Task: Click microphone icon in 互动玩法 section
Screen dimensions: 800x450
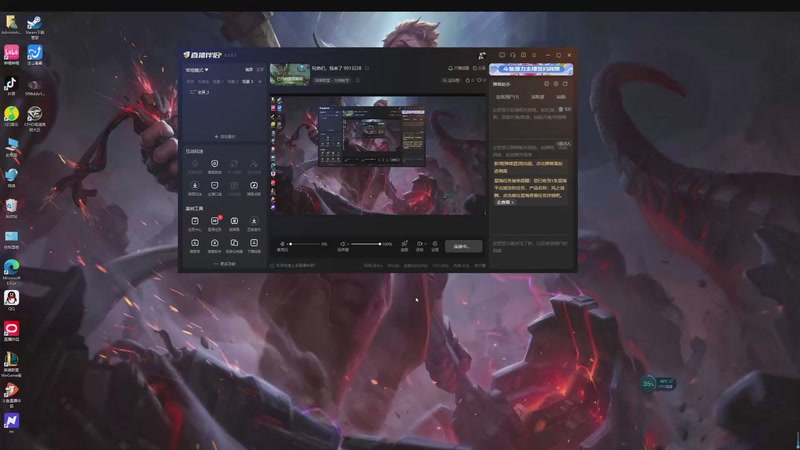Action: [195, 166]
